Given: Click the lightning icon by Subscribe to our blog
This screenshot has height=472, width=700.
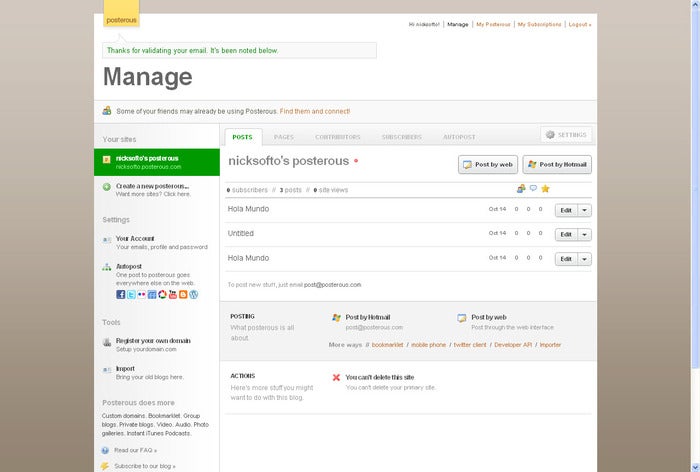Looking at the screenshot, I should [105, 466].
